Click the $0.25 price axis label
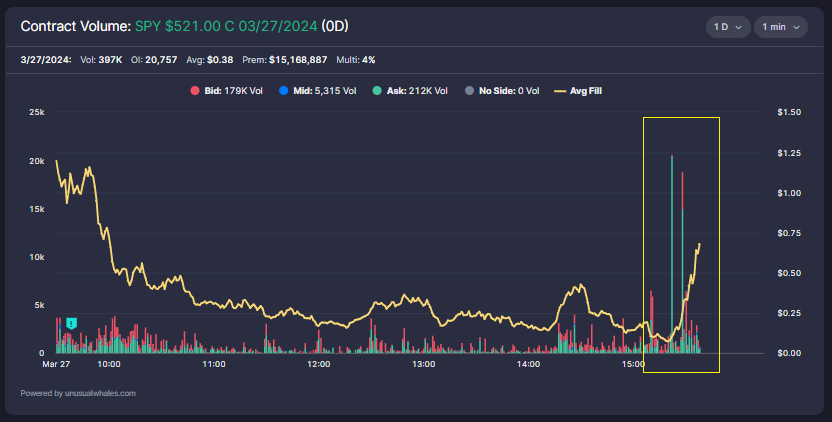The image size is (832, 422). click(789, 313)
